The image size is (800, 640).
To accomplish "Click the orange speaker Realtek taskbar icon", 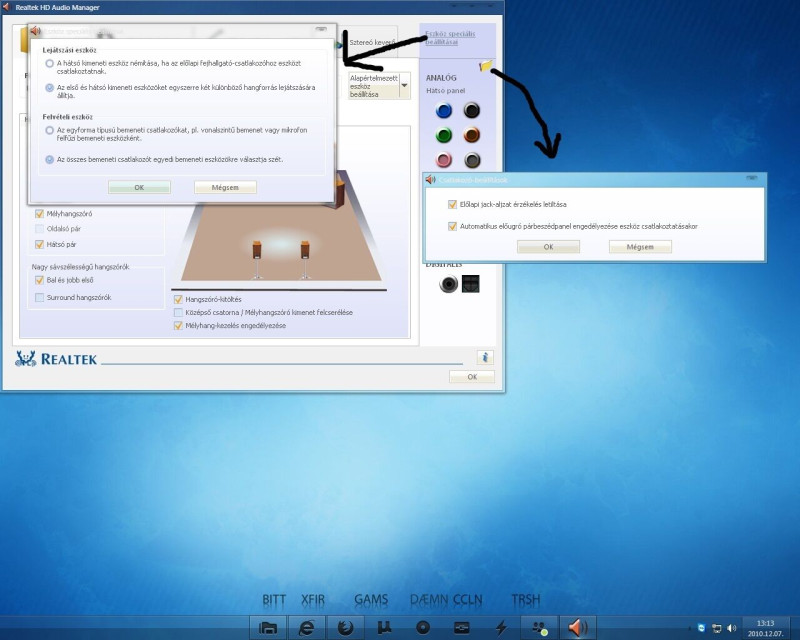I will pyautogui.click(x=578, y=627).
